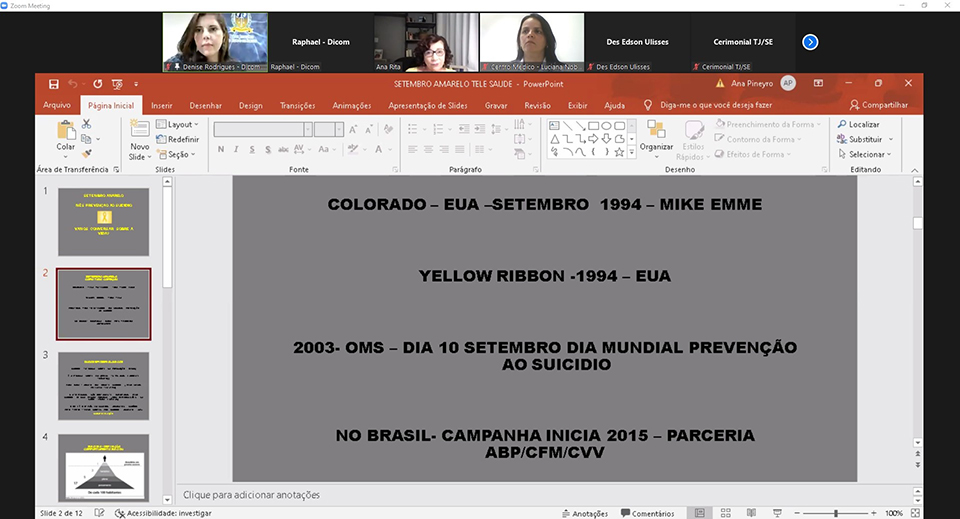This screenshot has width=960, height=519.
Task: Click the Compartilhar share button
Action: click(878, 105)
